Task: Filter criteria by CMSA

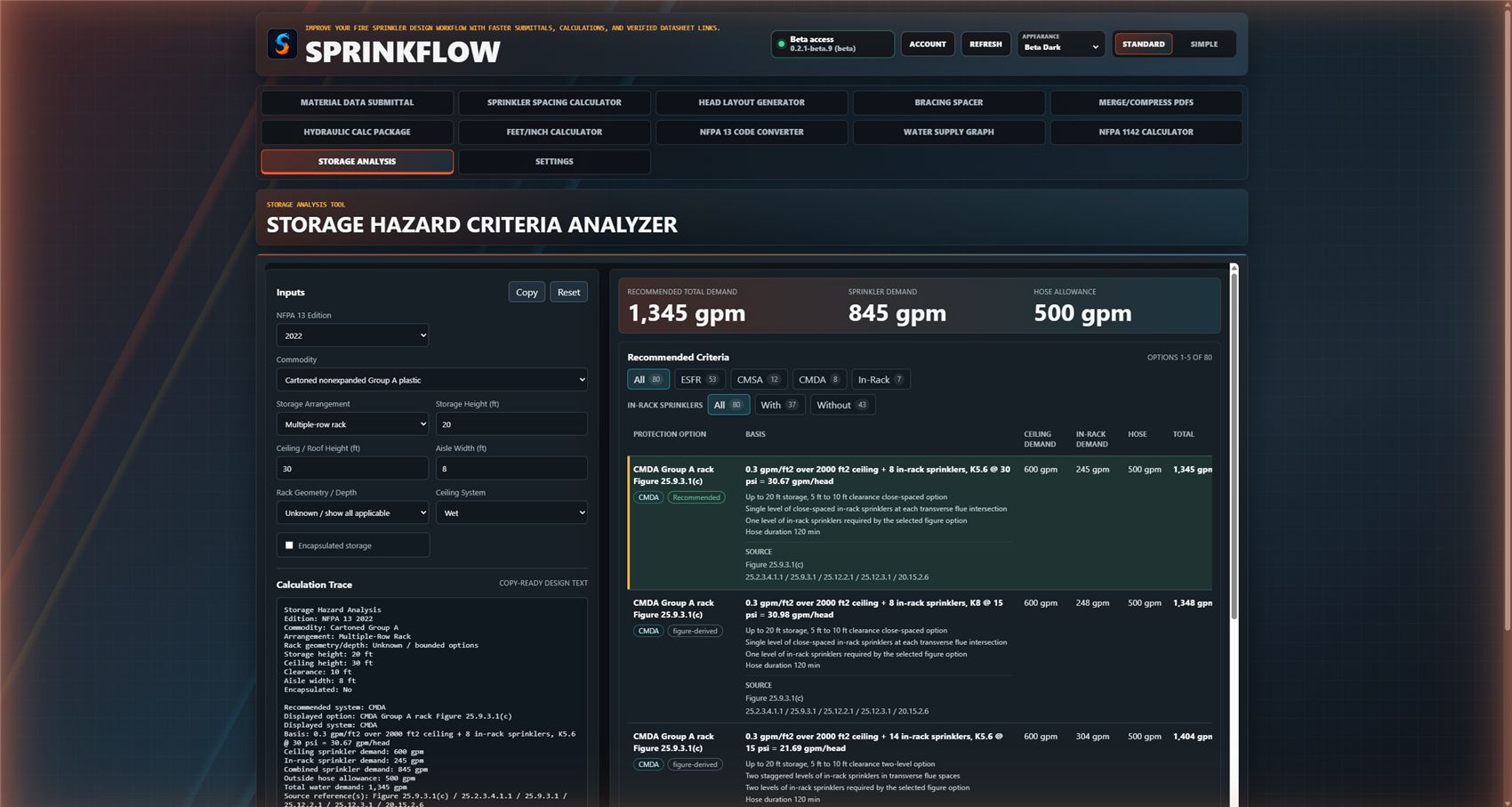Action: (759, 379)
